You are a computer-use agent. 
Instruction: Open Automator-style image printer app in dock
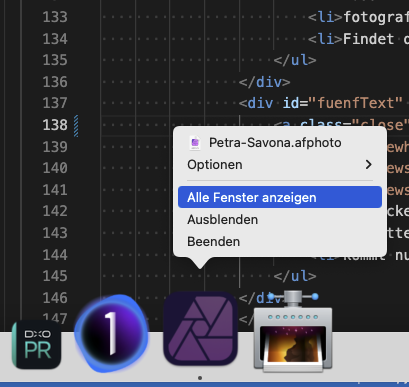tap(293, 331)
